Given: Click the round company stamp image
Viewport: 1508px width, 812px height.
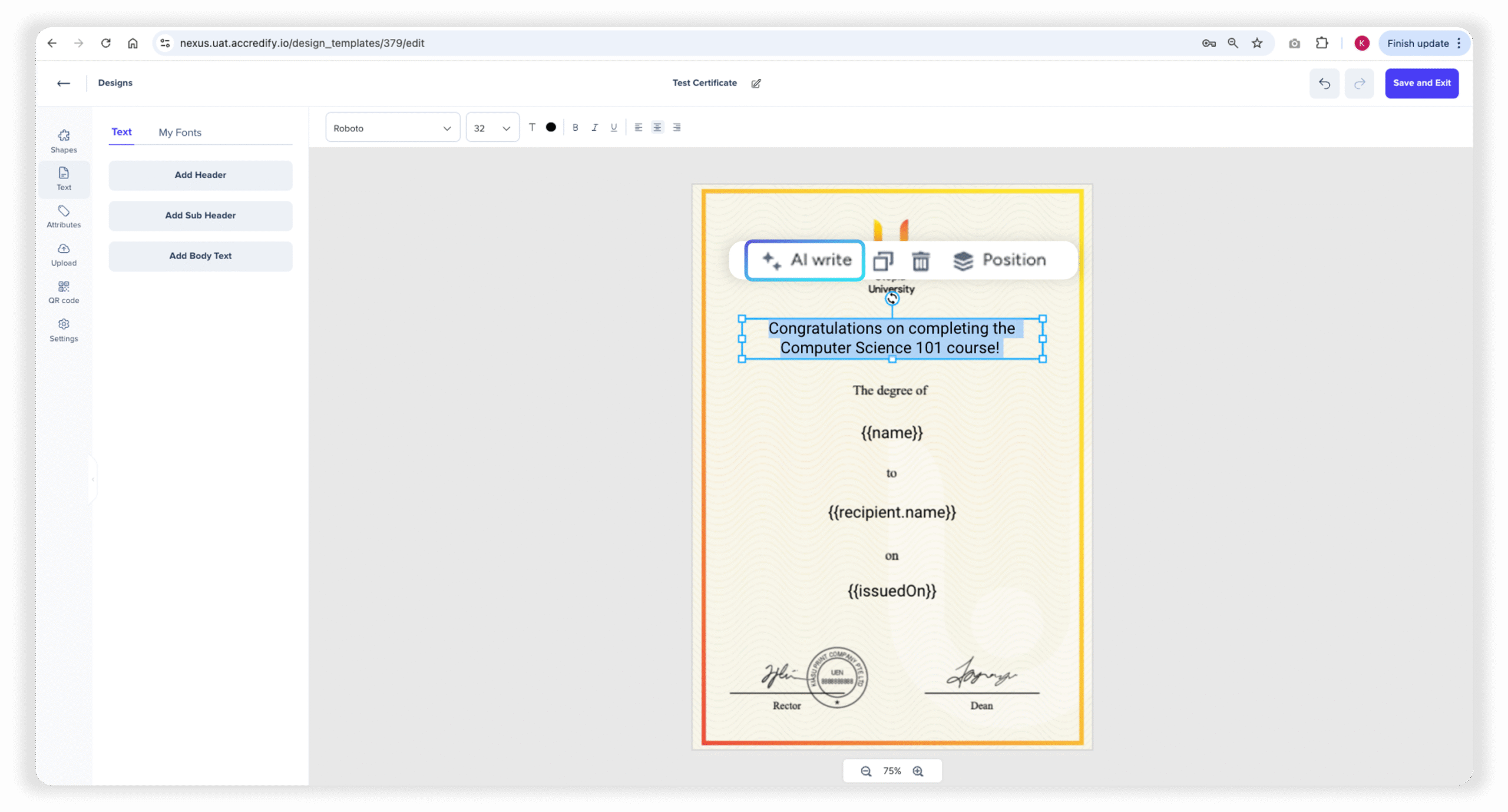Looking at the screenshot, I should coord(837,677).
